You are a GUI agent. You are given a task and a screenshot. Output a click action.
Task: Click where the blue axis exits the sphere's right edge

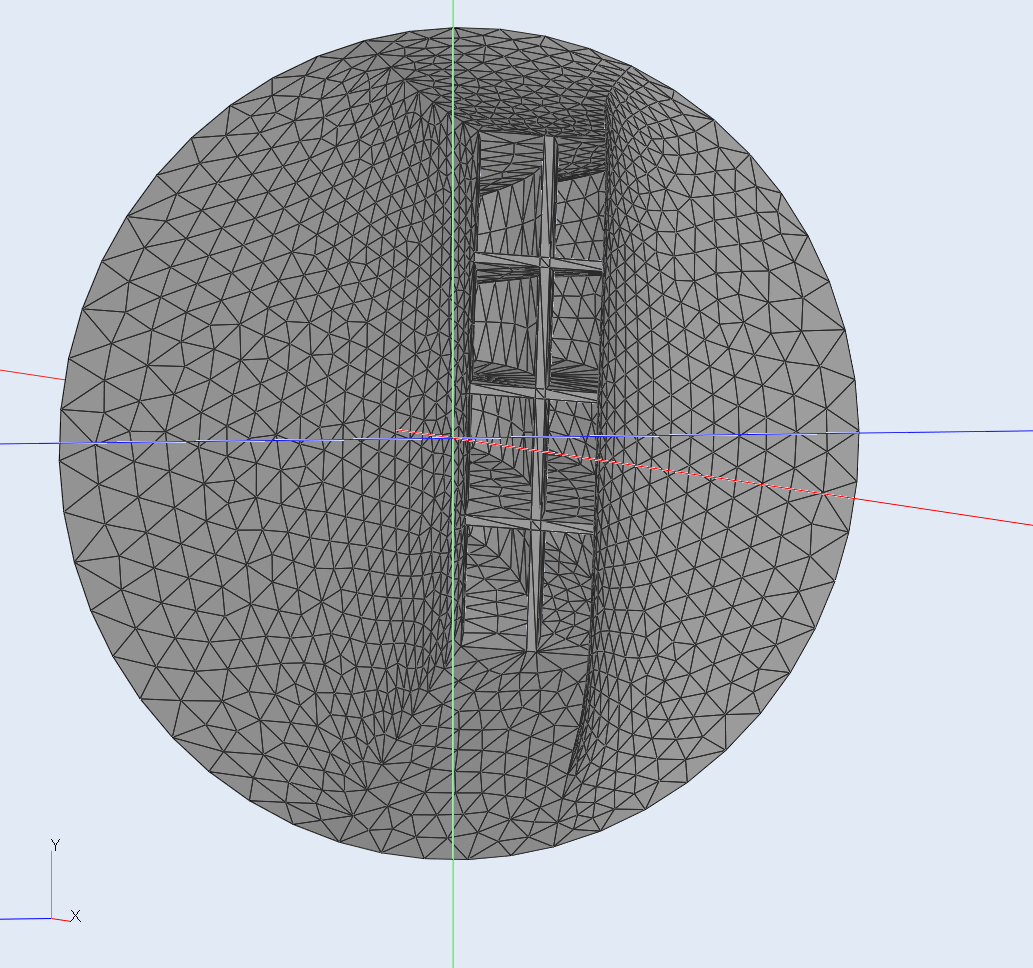858,432
